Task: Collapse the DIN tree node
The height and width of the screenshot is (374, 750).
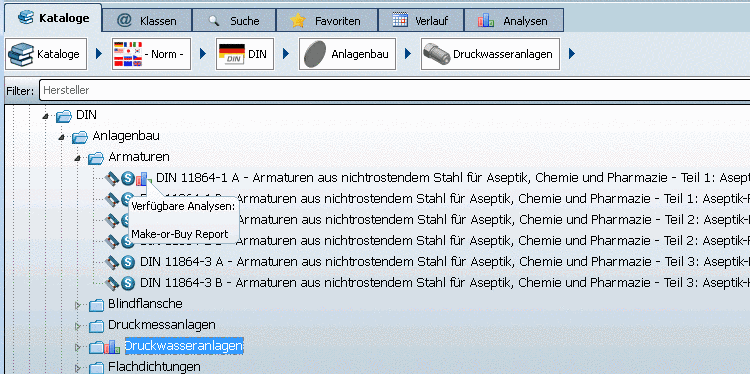Action: [x=46, y=116]
